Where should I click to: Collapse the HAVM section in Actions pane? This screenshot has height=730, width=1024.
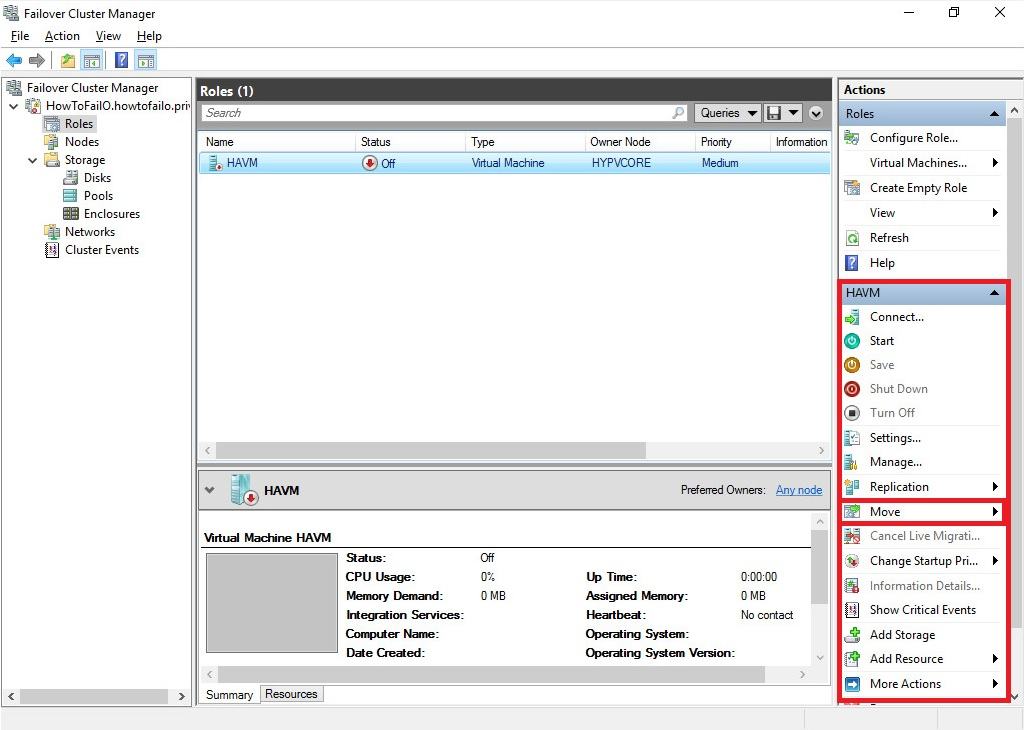[994, 293]
